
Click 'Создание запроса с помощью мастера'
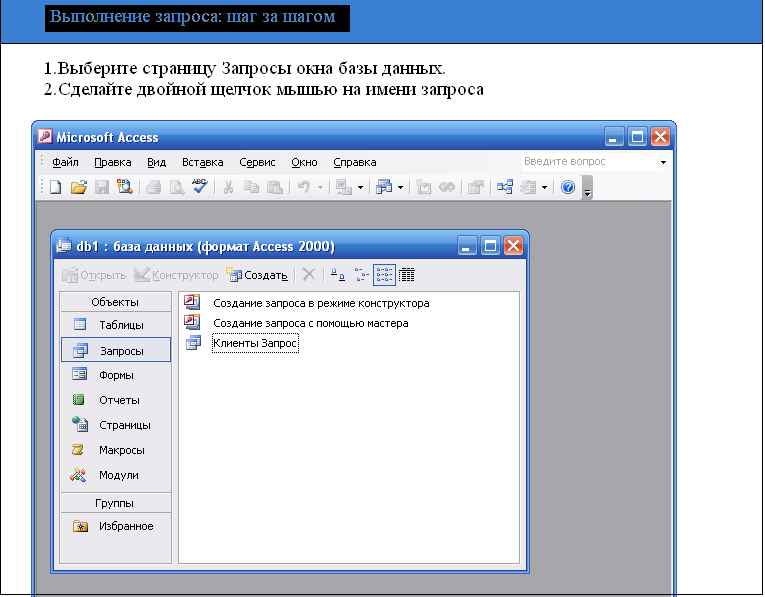pos(296,323)
